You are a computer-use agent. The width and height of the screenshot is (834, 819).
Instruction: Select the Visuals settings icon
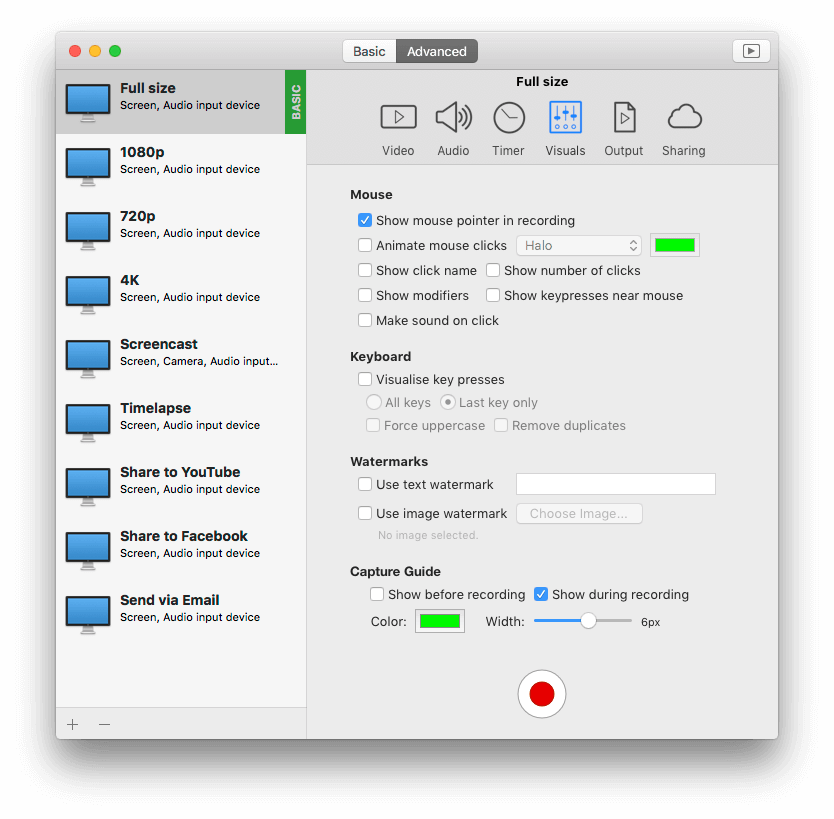(565, 118)
